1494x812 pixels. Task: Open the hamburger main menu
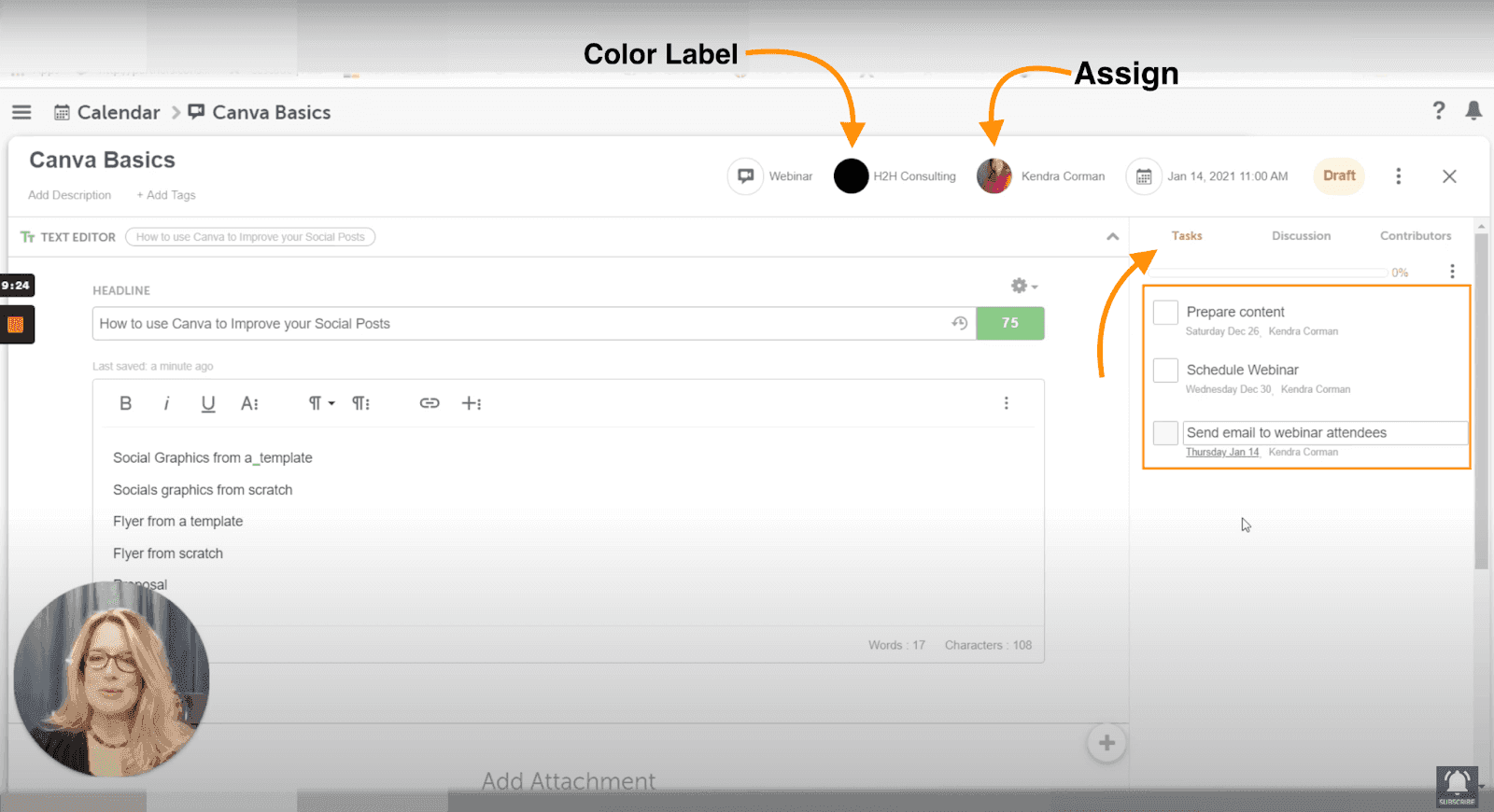[x=21, y=112]
